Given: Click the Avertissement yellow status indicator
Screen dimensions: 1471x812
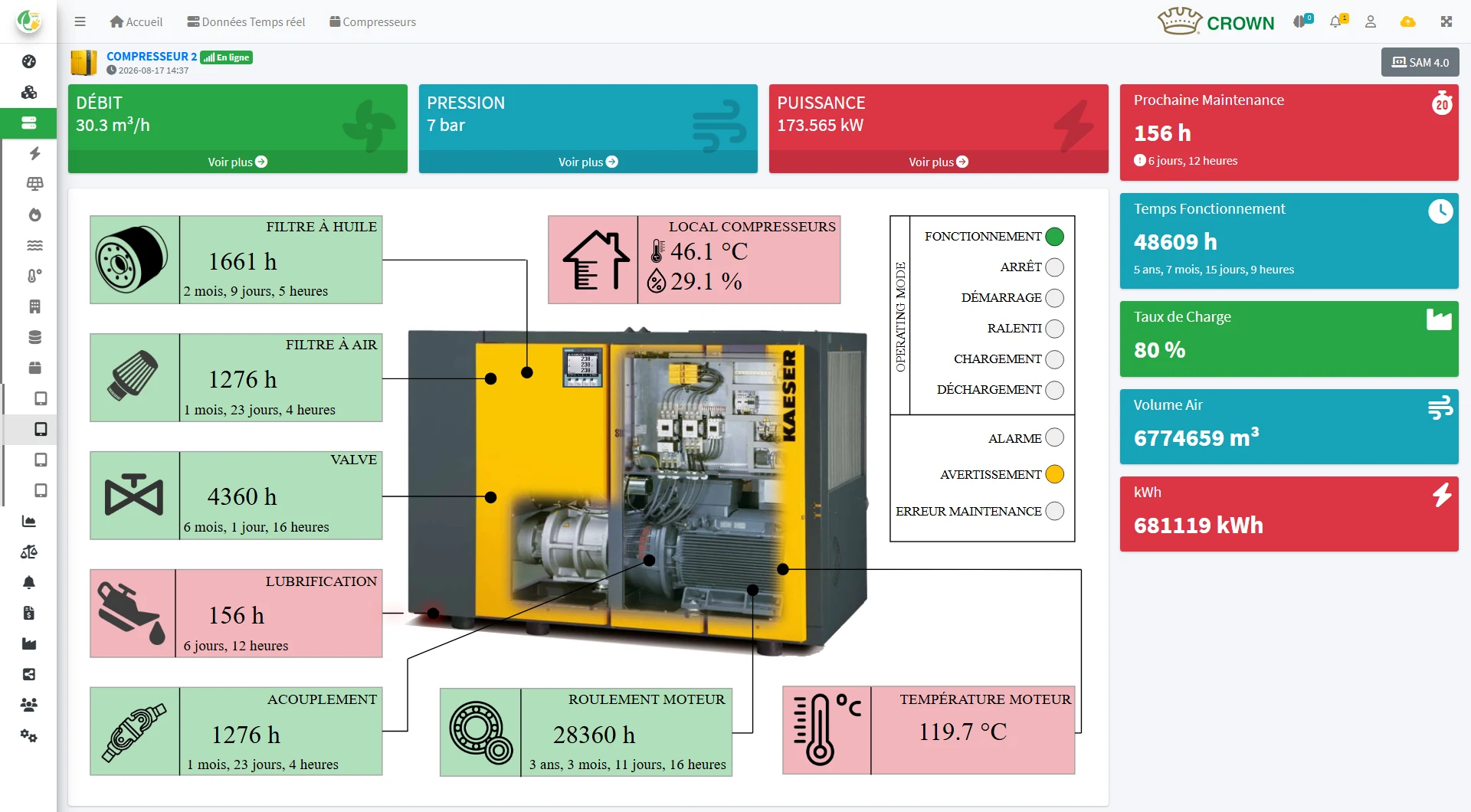Looking at the screenshot, I should coord(1055,474).
